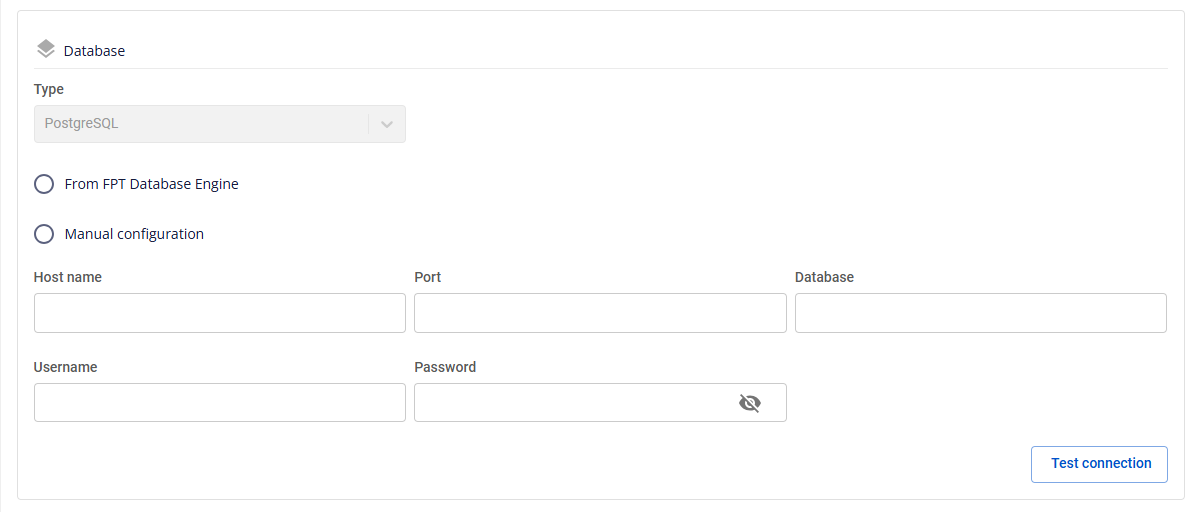Click the "From FPT Database Engine" option text

point(152,184)
